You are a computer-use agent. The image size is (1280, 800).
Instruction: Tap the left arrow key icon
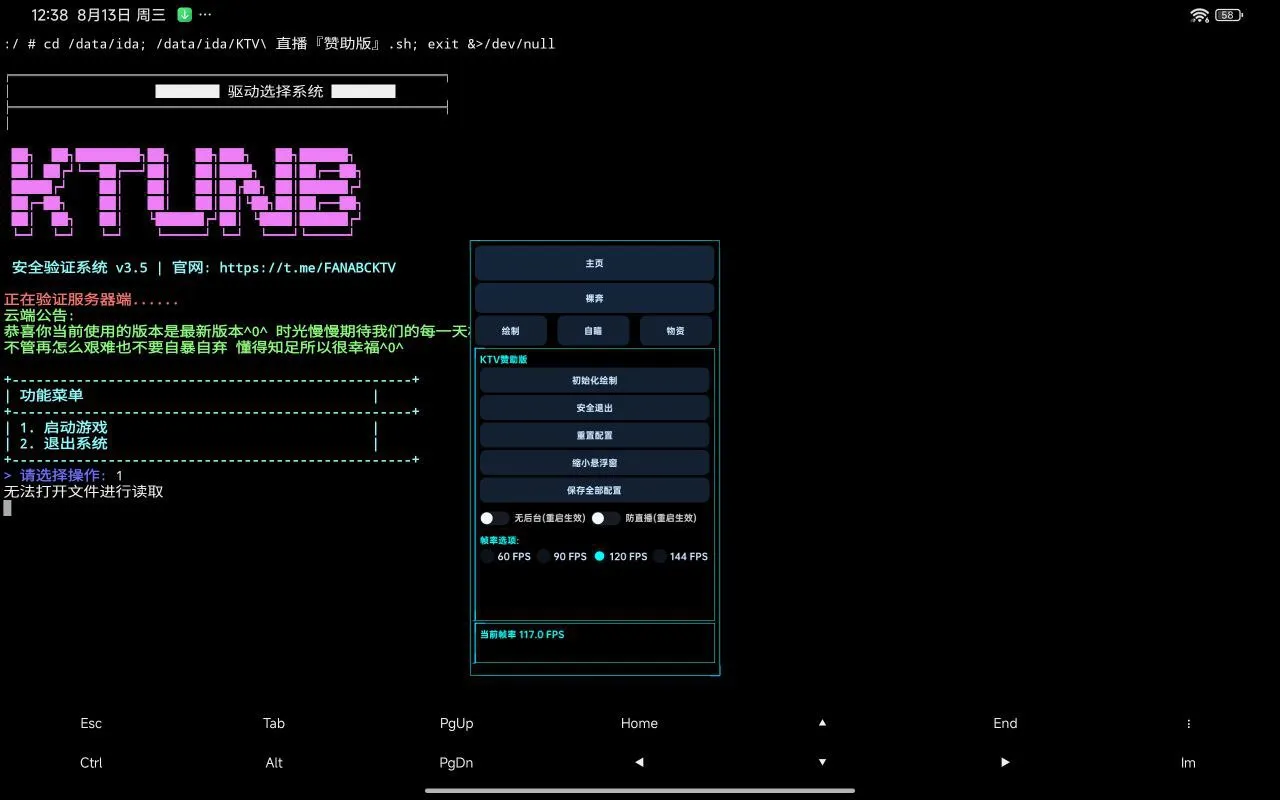639,762
